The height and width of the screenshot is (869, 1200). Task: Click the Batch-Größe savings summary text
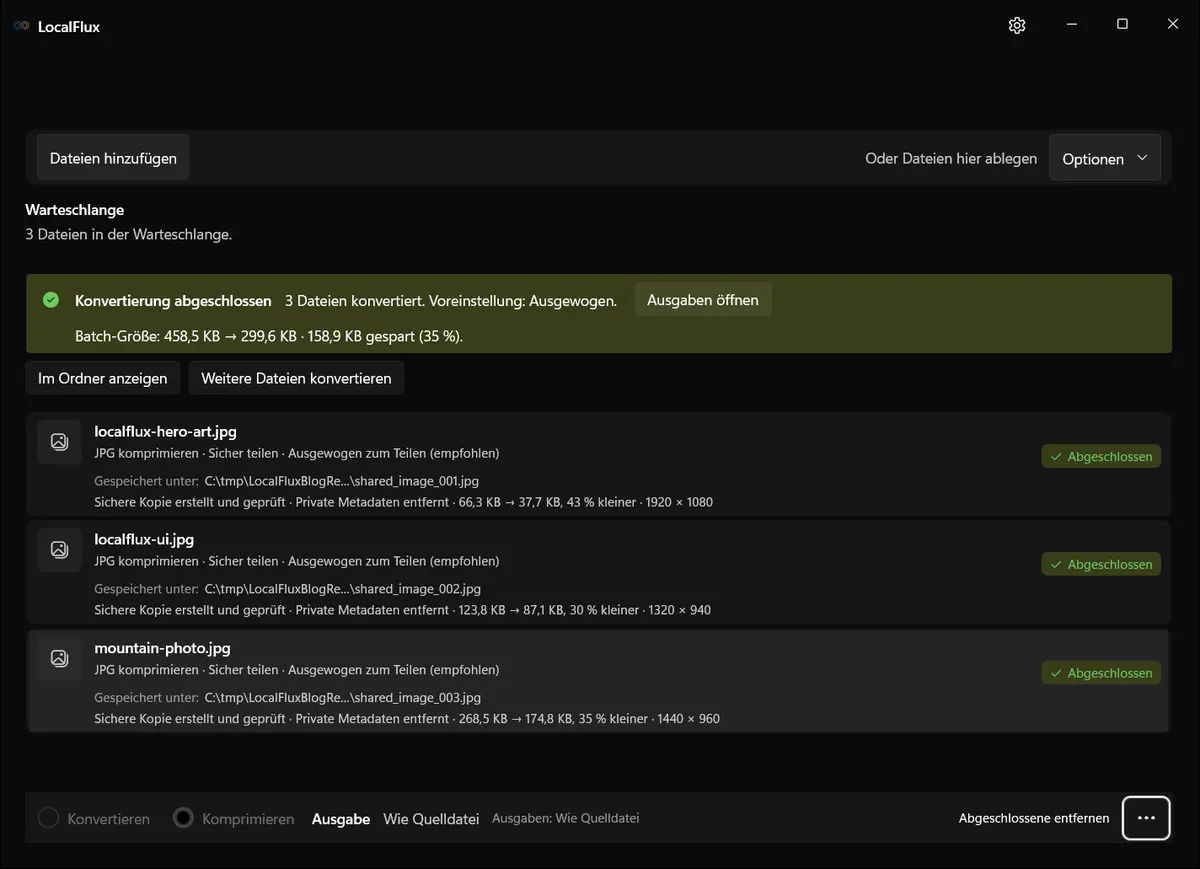pyautogui.click(x=269, y=336)
